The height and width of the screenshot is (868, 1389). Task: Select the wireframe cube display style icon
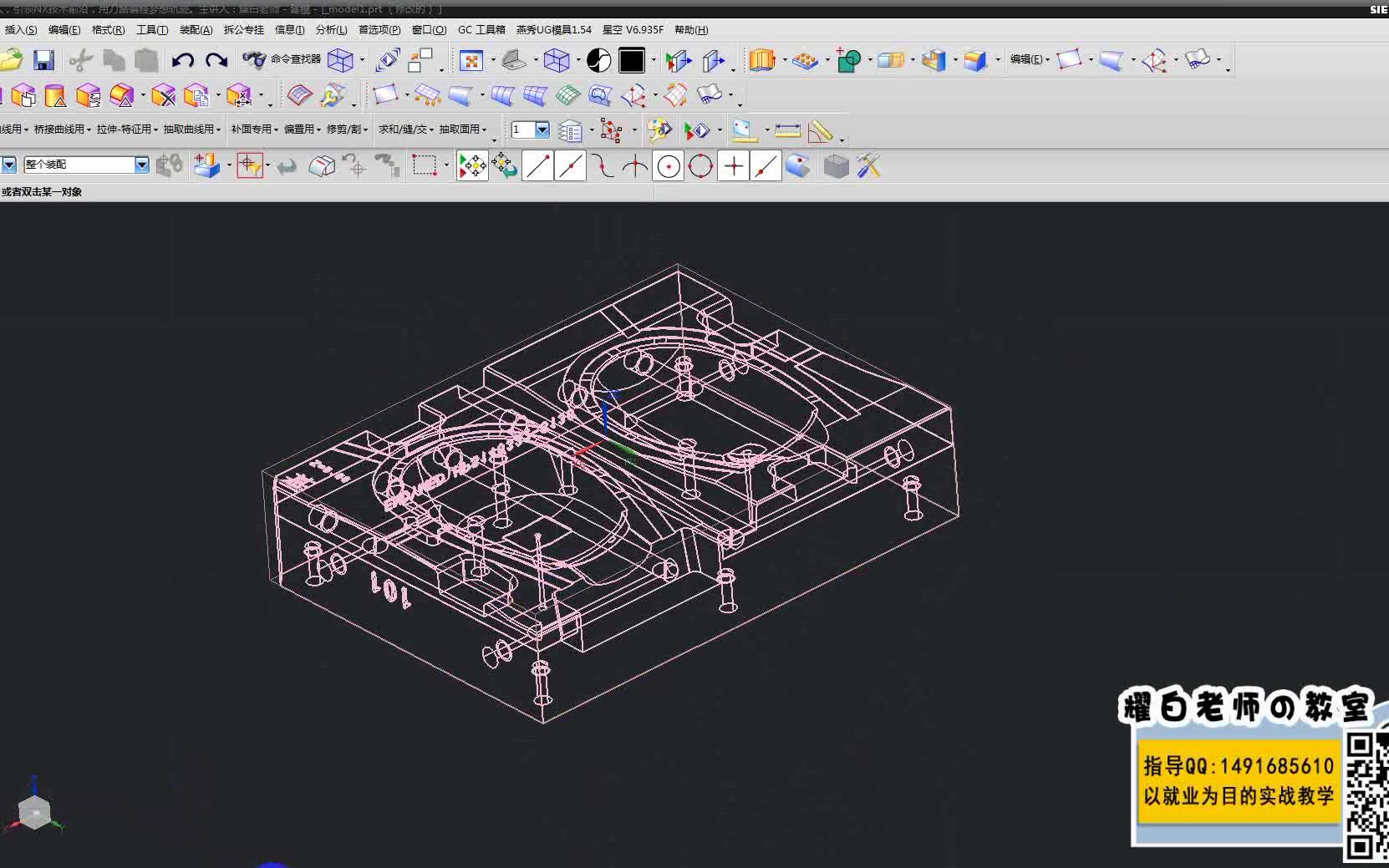(557, 60)
